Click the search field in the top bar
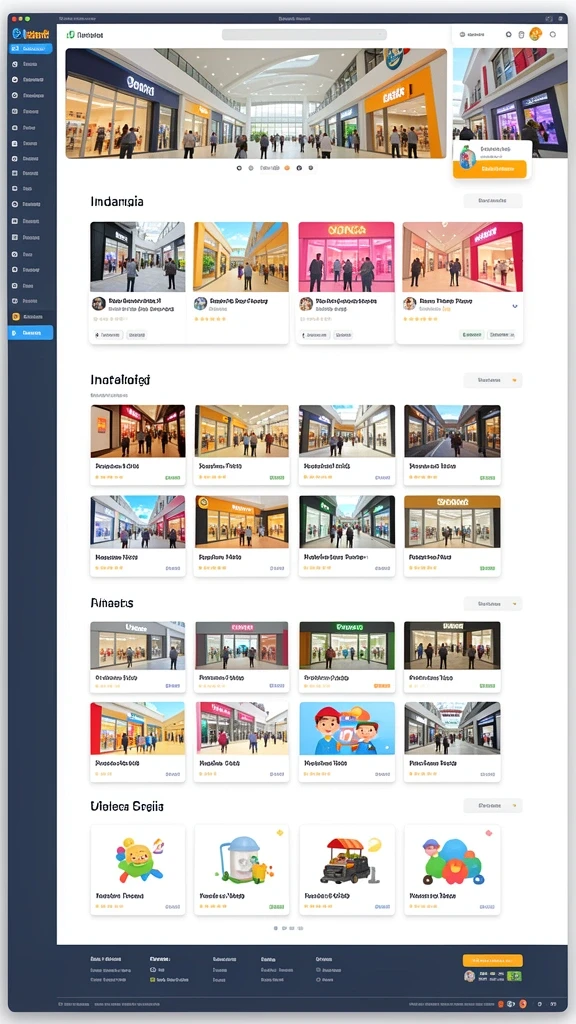This screenshot has height=1024, width=576. tap(304, 35)
